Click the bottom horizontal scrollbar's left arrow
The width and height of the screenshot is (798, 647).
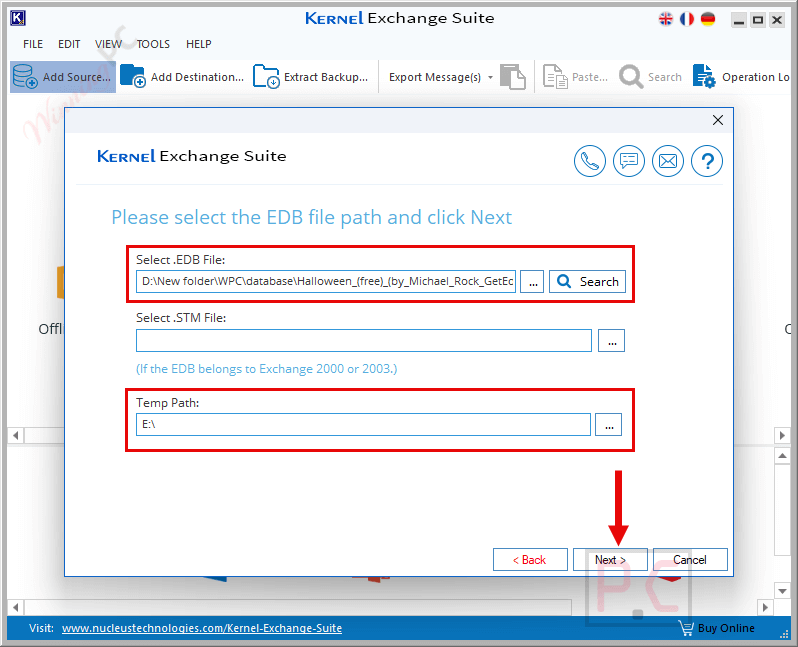[16, 607]
